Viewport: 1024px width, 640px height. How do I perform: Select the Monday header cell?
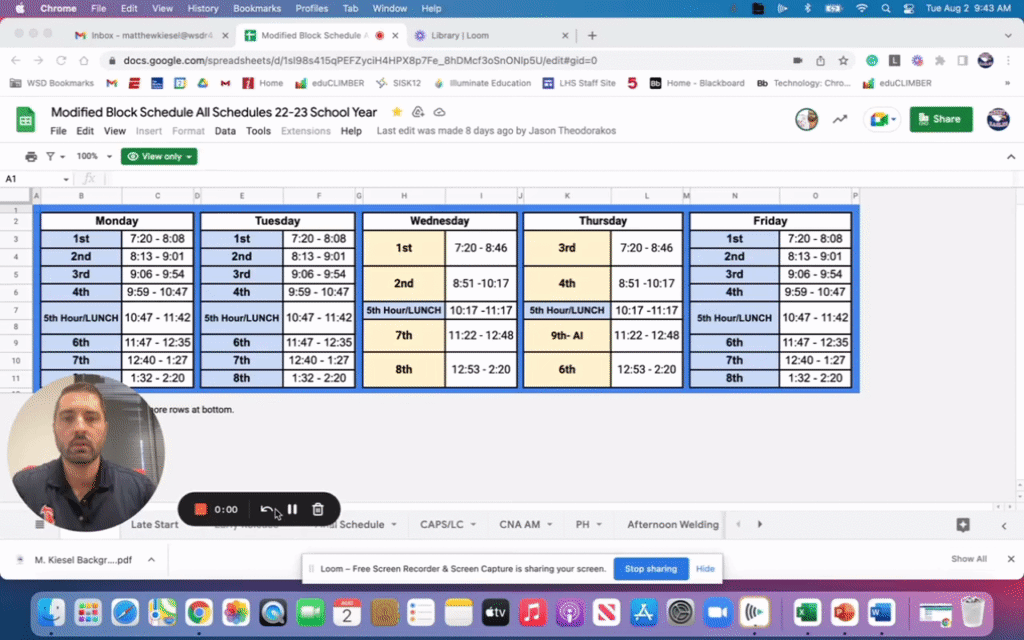pos(117,221)
